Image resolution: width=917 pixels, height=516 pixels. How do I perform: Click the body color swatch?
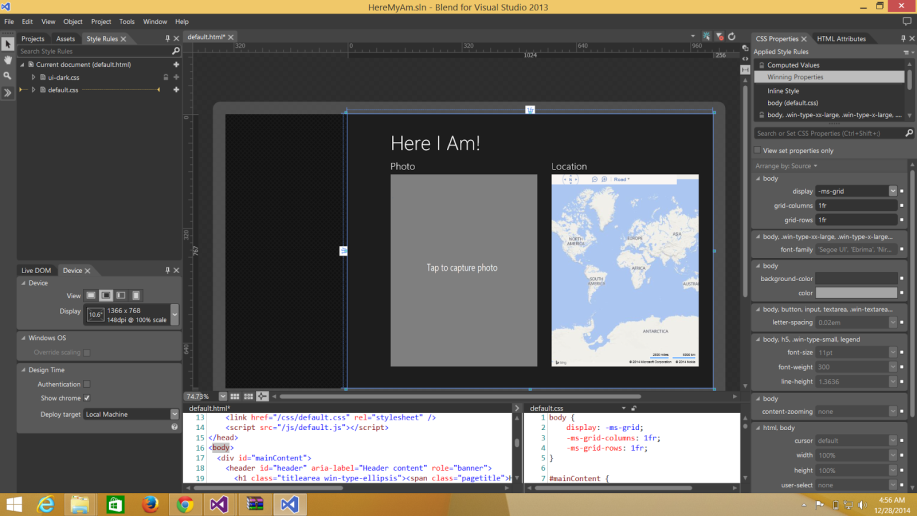[x=856, y=293]
